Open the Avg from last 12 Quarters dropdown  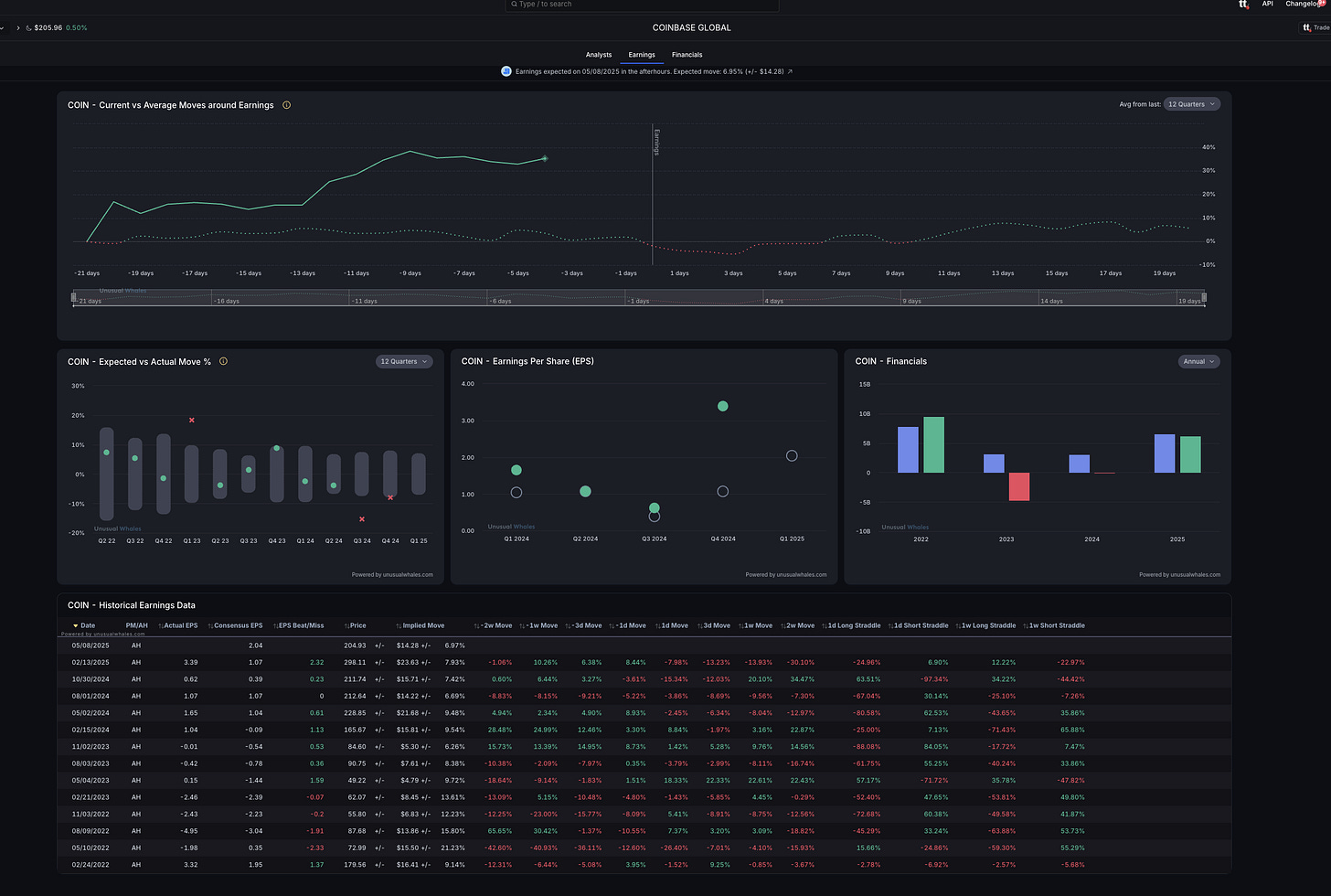(x=1192, y=104)
